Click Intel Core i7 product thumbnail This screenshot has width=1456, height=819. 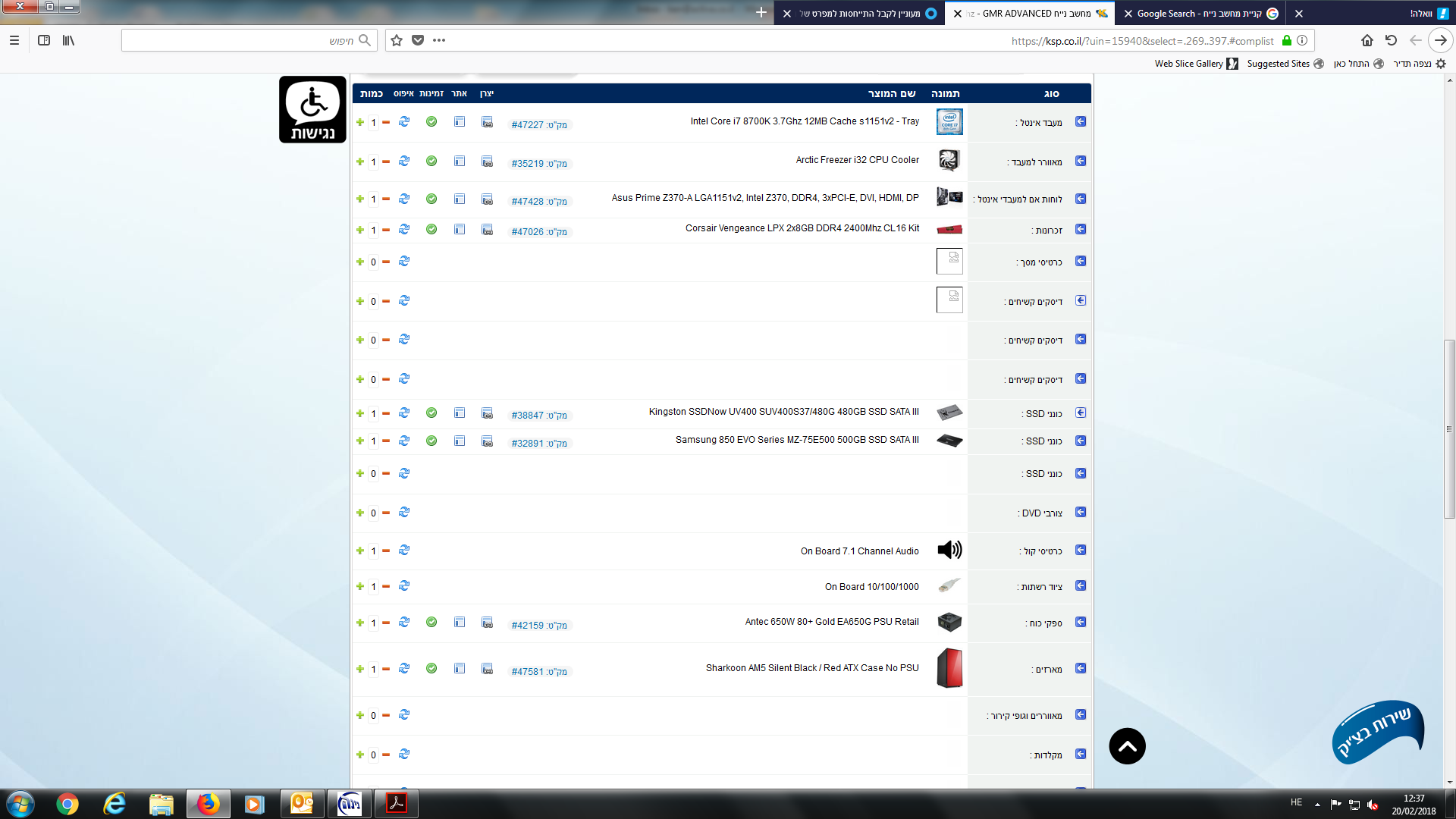coord(949,122)
